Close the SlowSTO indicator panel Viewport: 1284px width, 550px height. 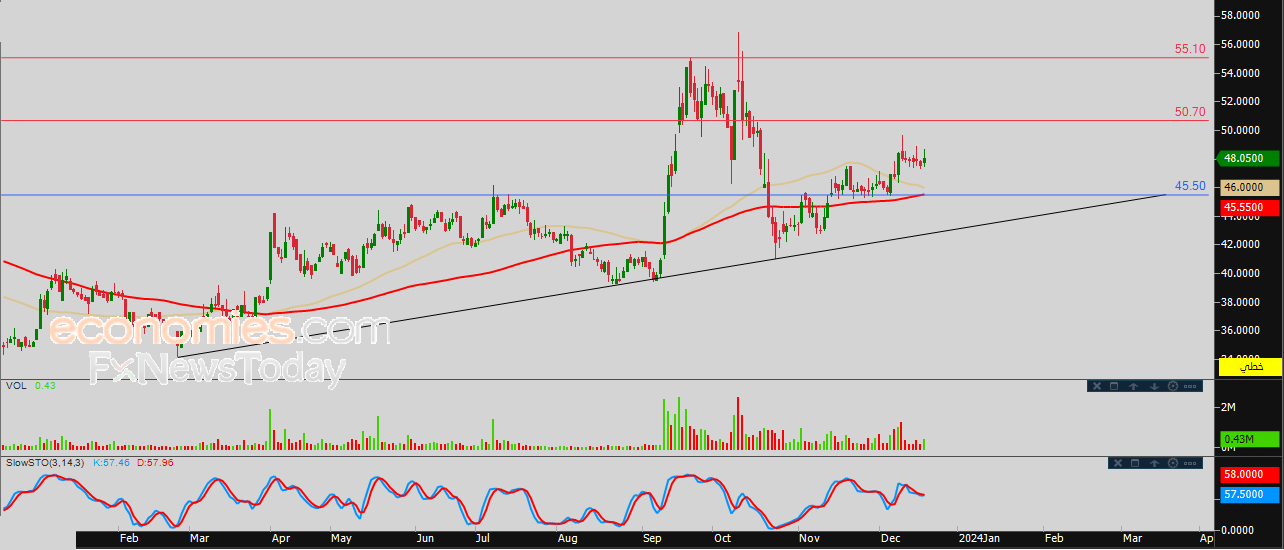[x=1118, y=463]
